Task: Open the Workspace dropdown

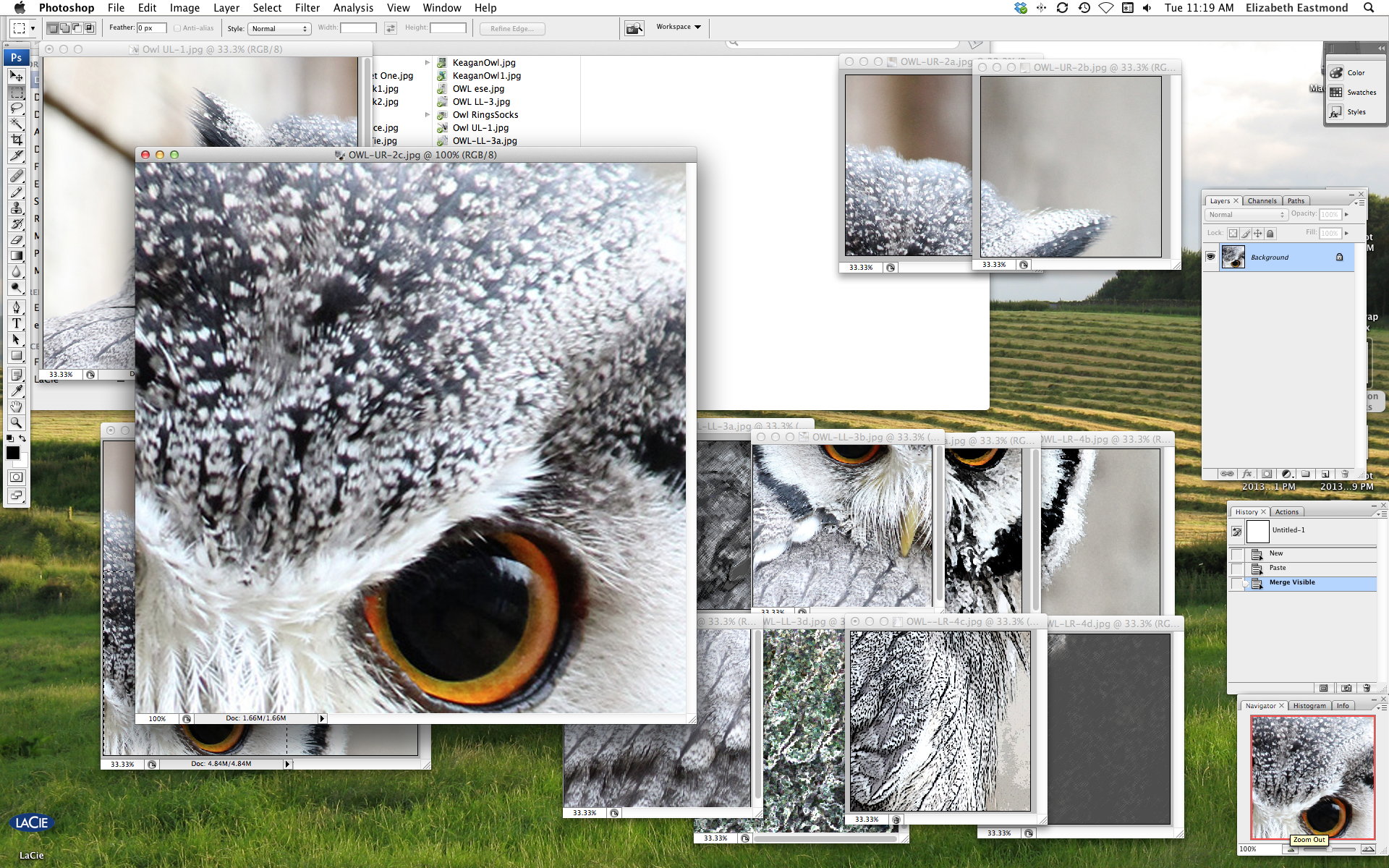Action: 679,27
